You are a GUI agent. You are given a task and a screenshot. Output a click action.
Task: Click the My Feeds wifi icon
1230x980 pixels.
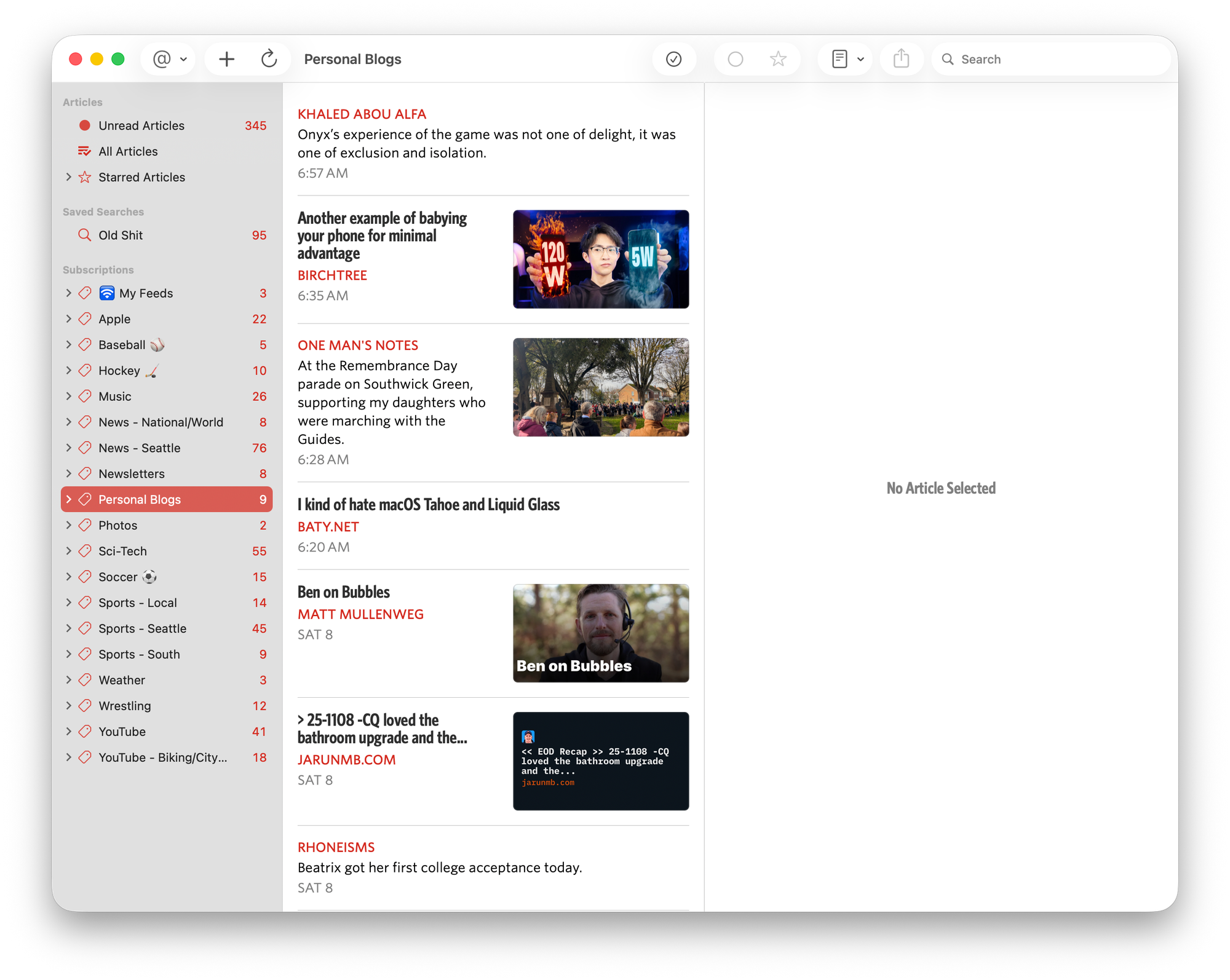tap(107, 293)
